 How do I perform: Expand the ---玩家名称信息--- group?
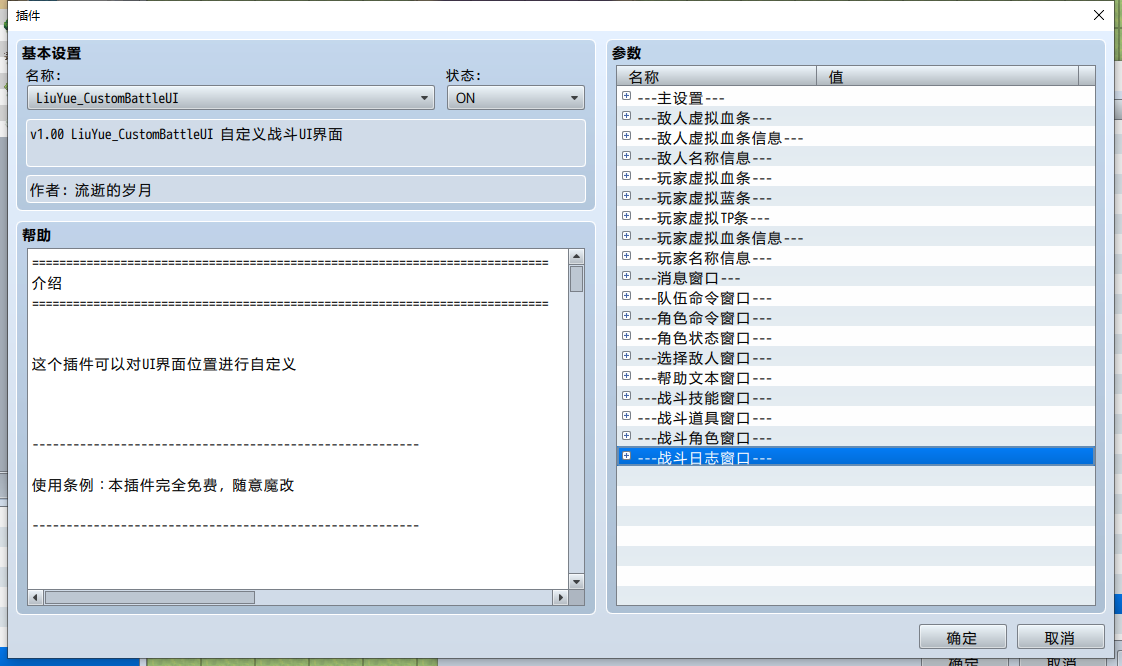(626, 256)
